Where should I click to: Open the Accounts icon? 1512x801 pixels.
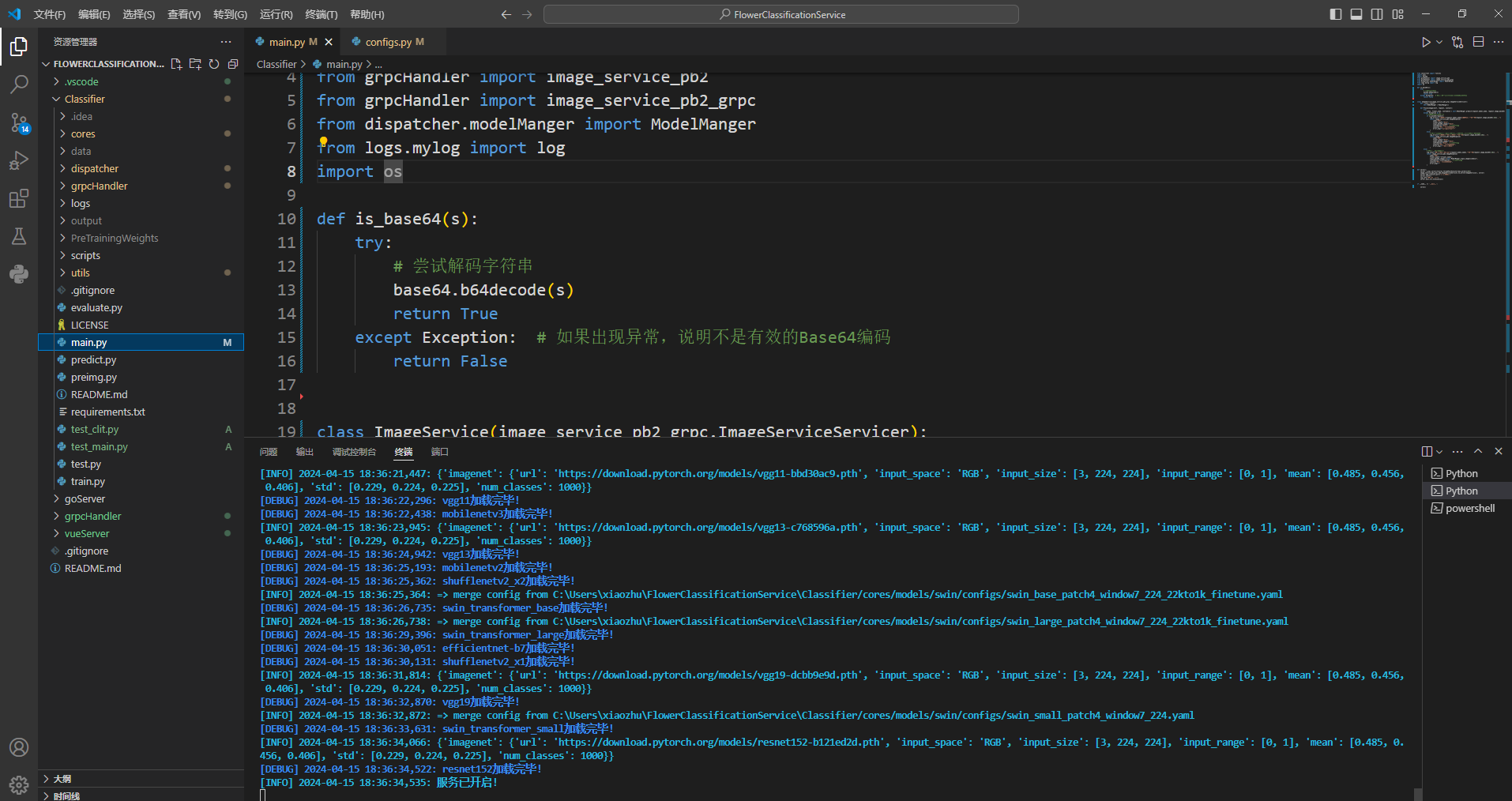pos(19,747)
